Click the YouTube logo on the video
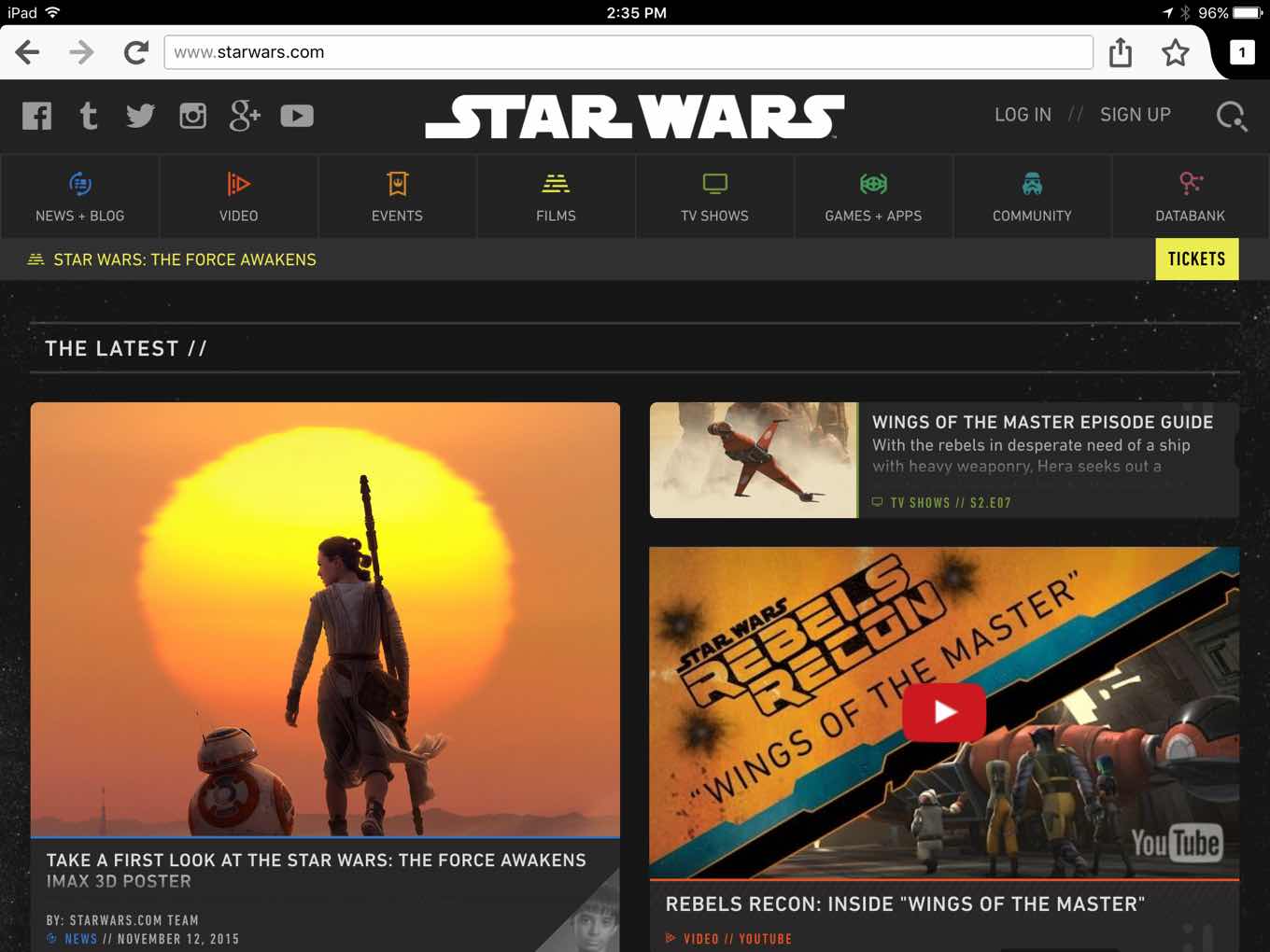1270x952 pixels. tap(1176, 843)
